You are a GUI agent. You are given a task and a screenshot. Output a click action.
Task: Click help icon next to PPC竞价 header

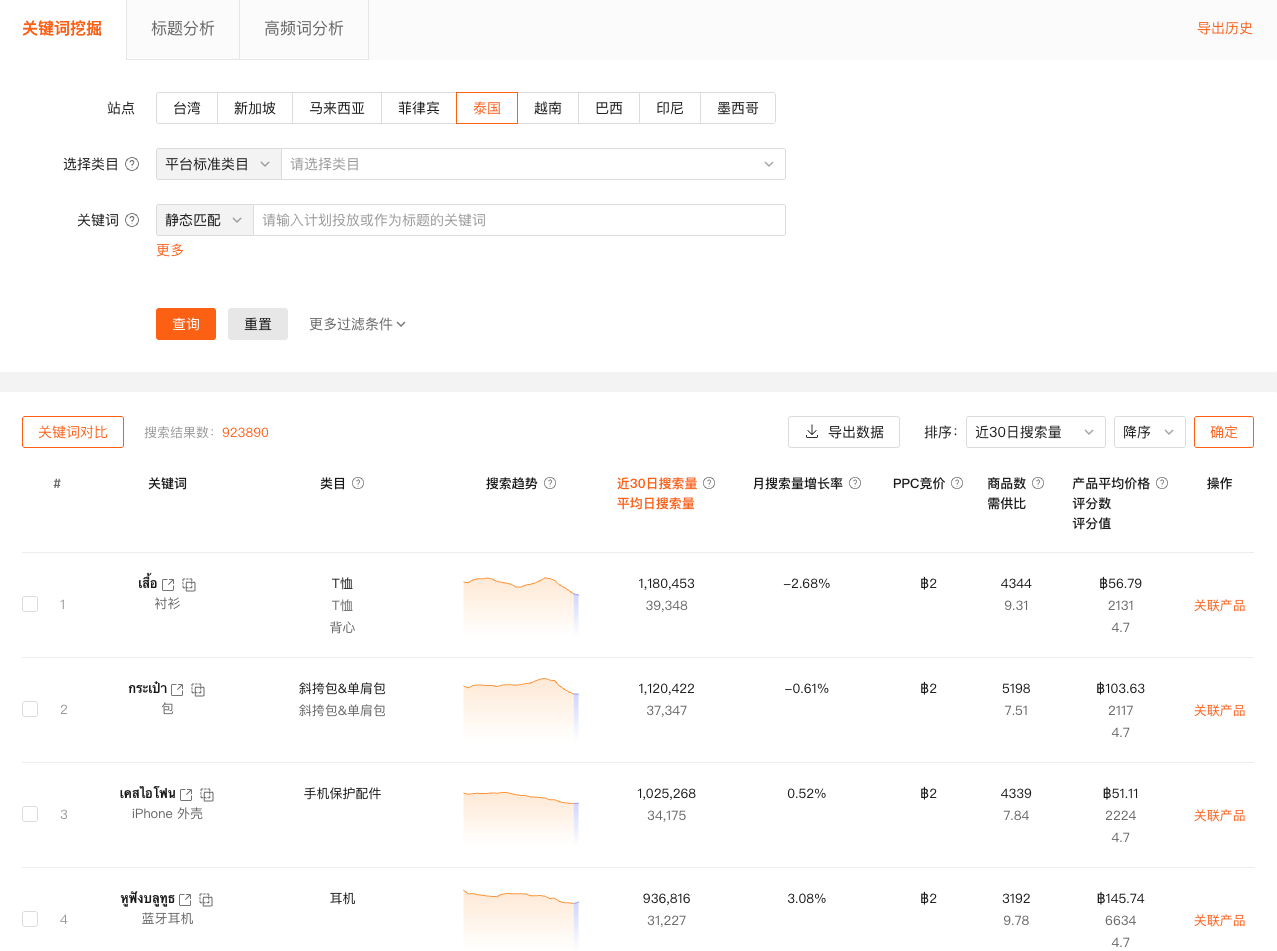click(x=957, y=483)
